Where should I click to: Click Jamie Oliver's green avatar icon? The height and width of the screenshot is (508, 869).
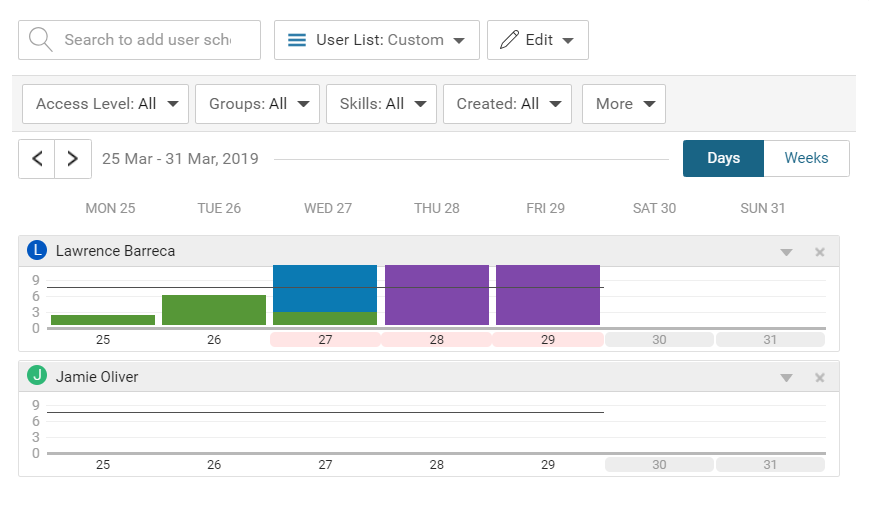pos(37,376)
